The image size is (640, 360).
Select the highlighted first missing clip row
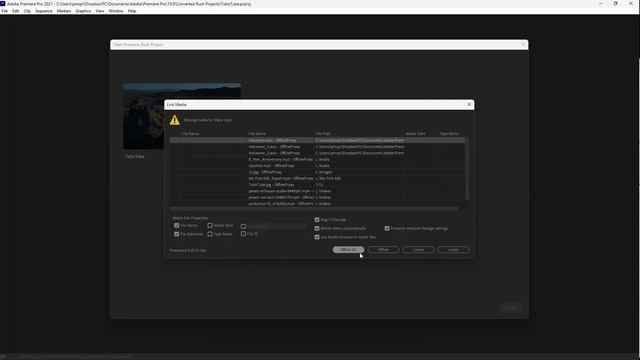click(317, 140)
